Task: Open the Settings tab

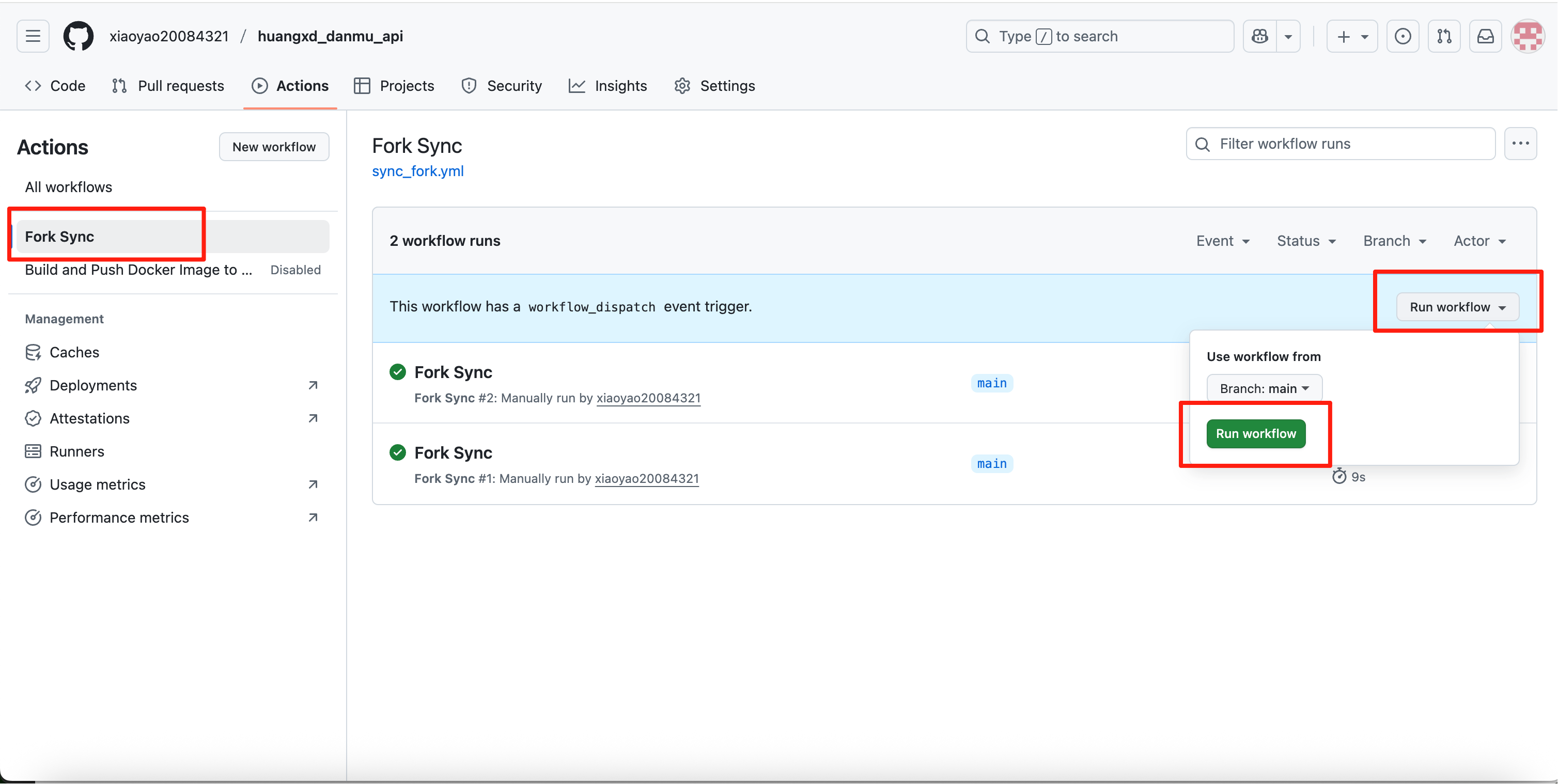Action: click(x=715, y=86)
